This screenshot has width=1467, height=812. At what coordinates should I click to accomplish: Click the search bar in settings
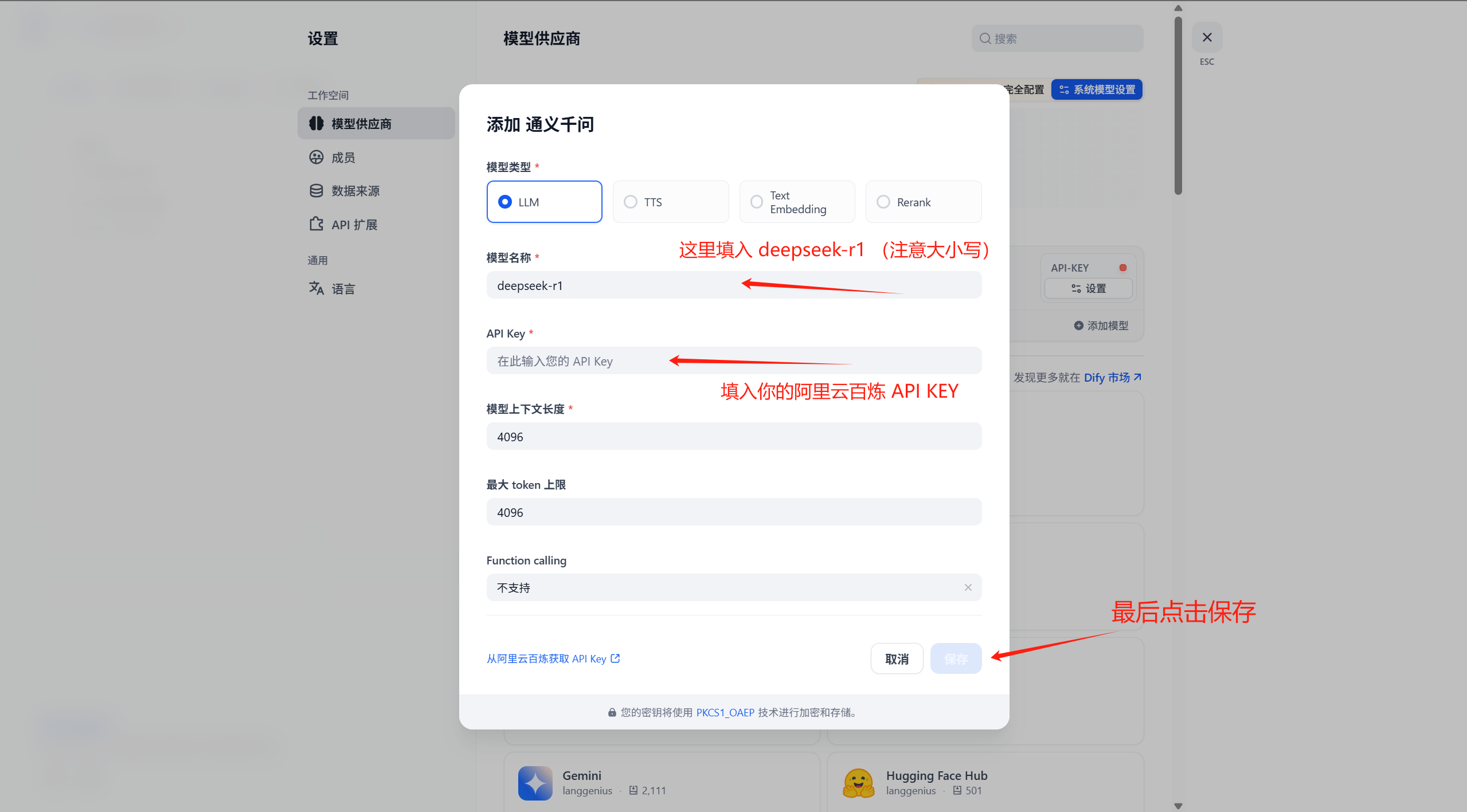point(1055,39)
